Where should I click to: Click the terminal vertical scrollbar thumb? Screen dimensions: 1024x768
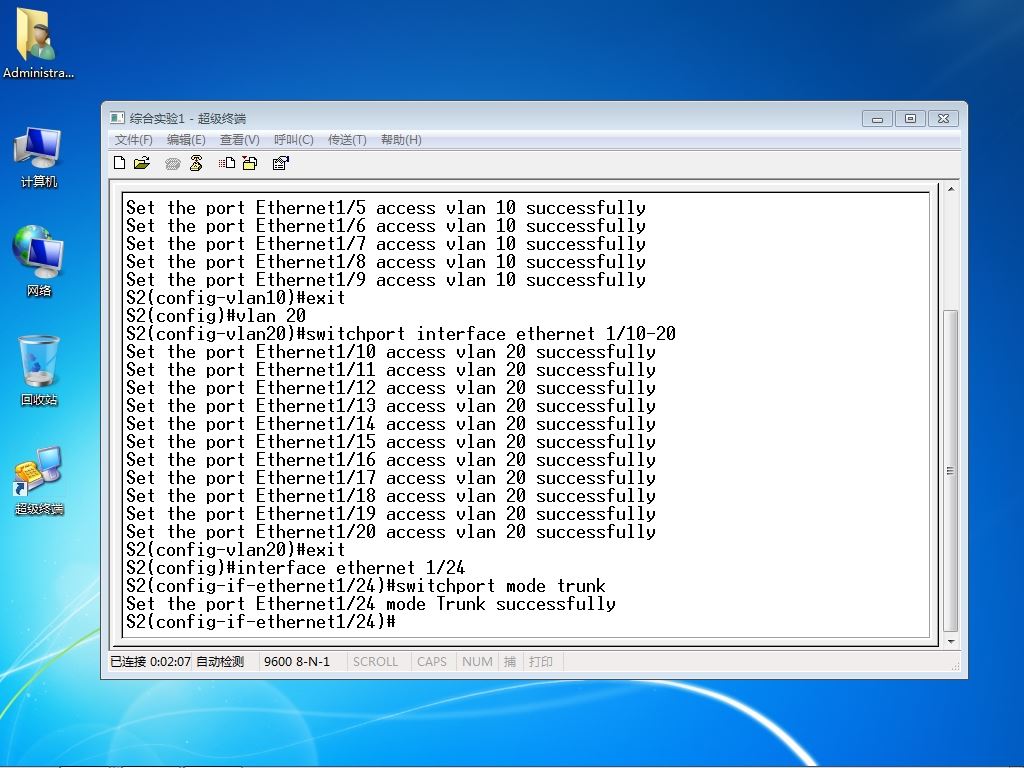point(951,471)
